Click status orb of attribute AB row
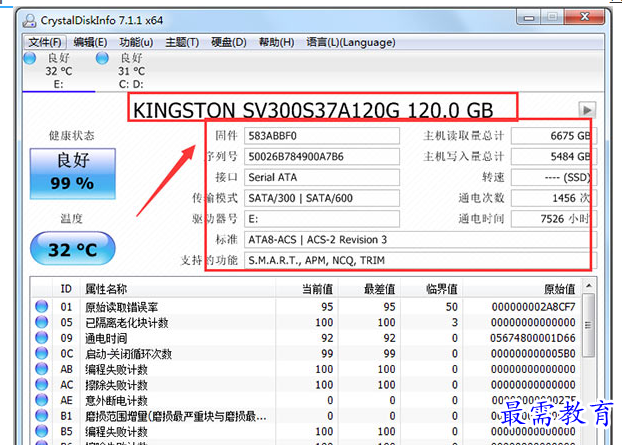Image resolution: width=622 pixels, height=445 pixels. pos(41,369)
